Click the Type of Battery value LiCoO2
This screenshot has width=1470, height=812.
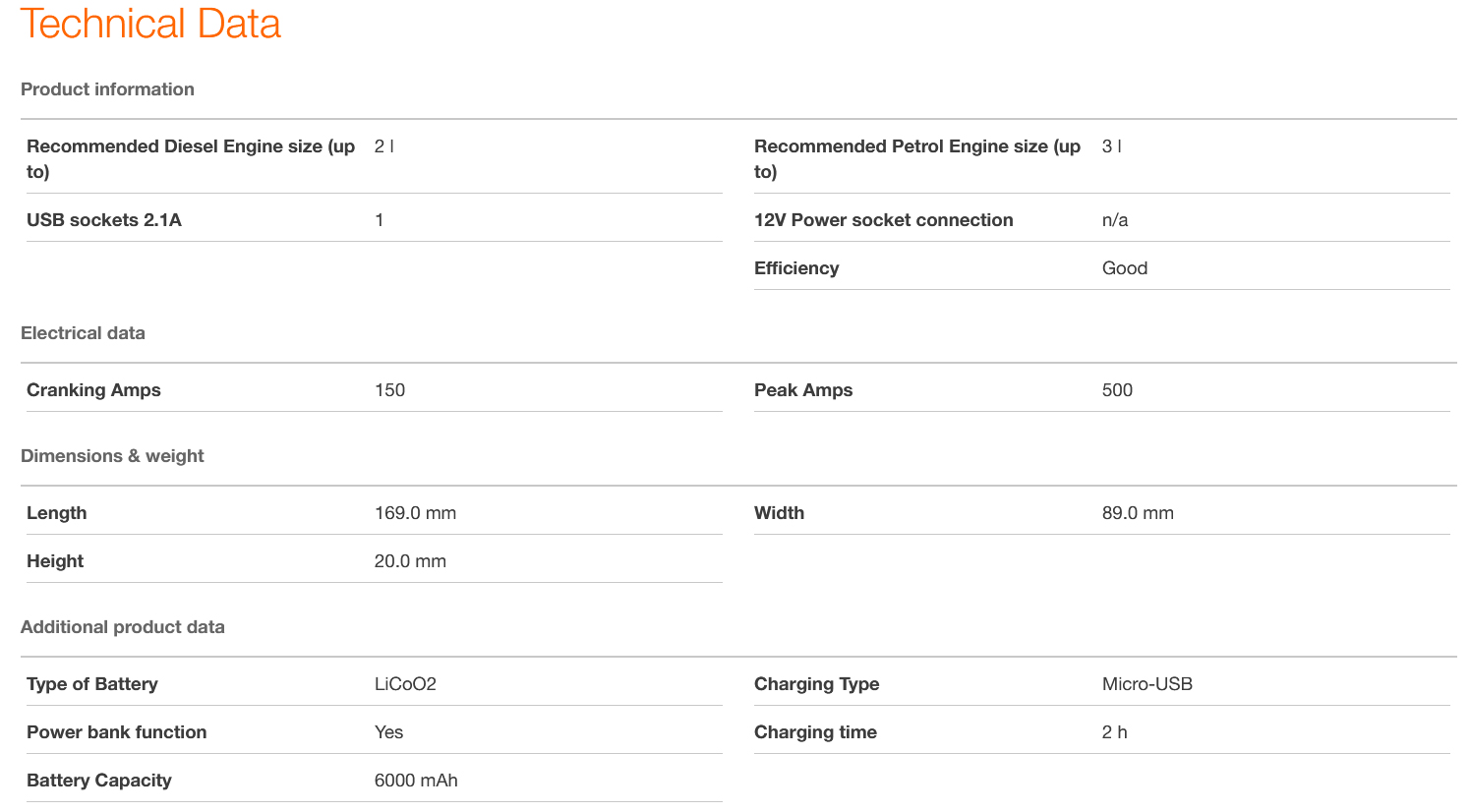pos(405,684)
